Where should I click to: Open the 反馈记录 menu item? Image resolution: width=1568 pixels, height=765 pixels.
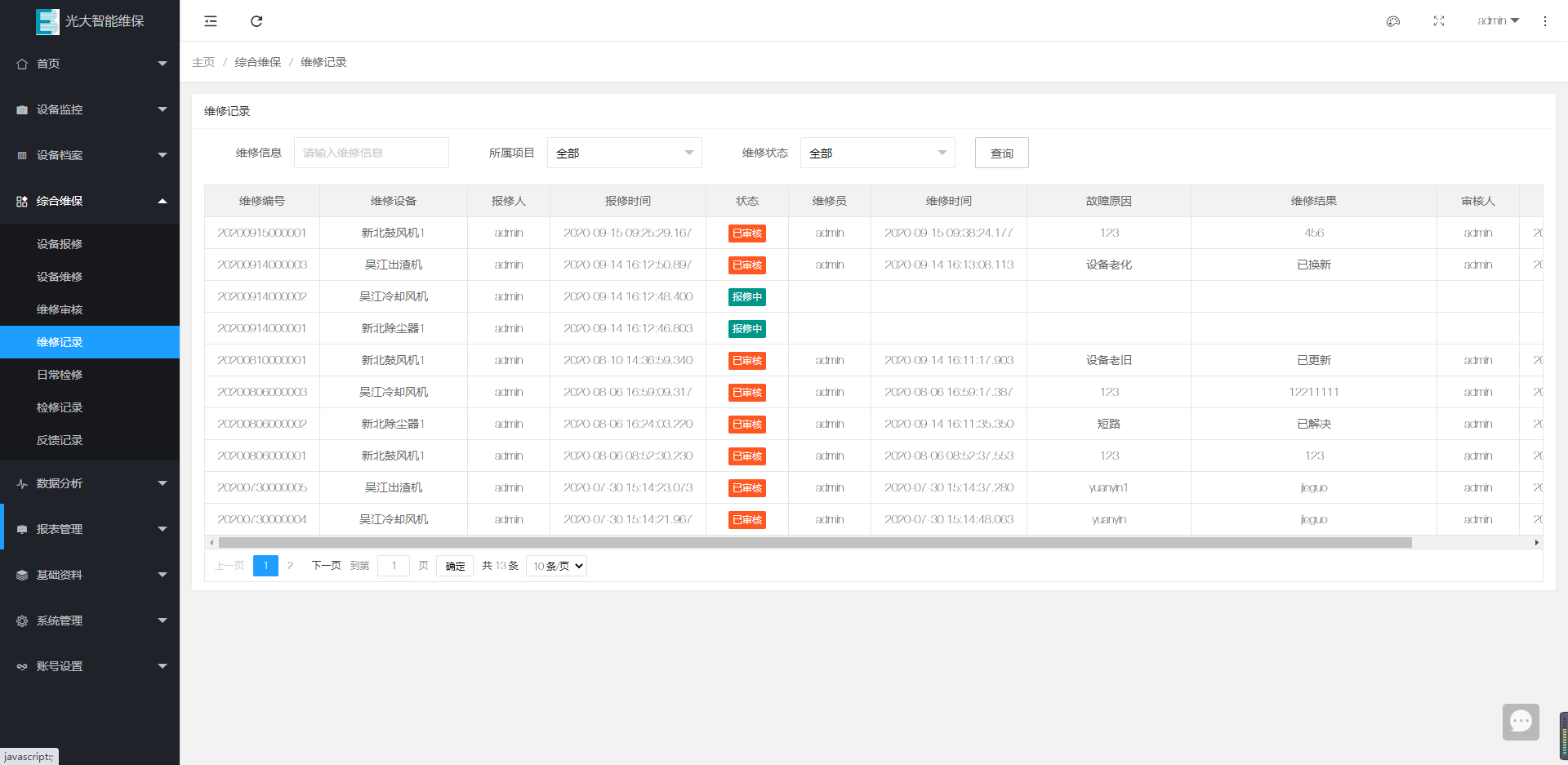point(90,440)
